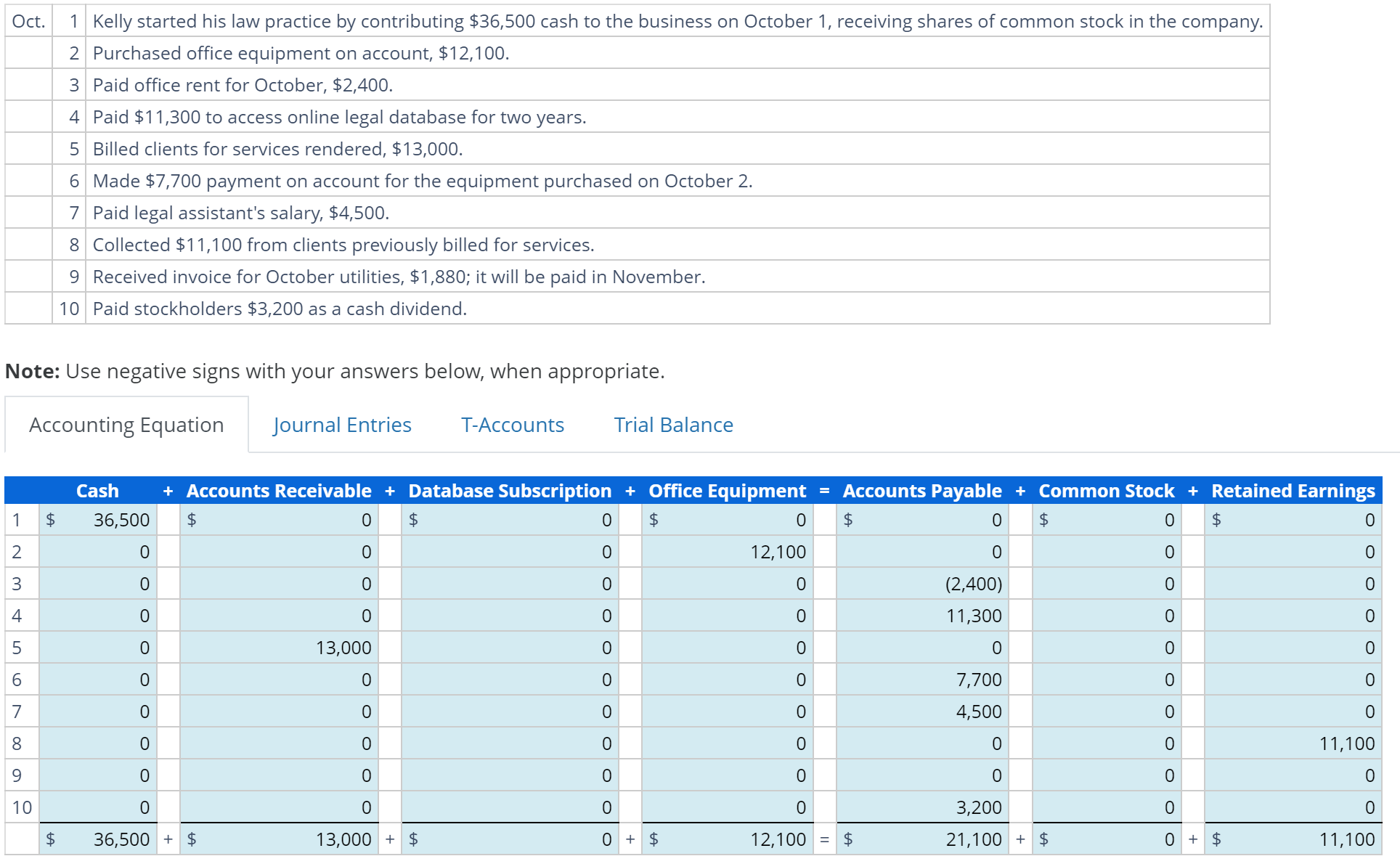Select Accounts Receivable field in row 5
Viewport: 1400px width, 864px height.
[x=280, y=648]
